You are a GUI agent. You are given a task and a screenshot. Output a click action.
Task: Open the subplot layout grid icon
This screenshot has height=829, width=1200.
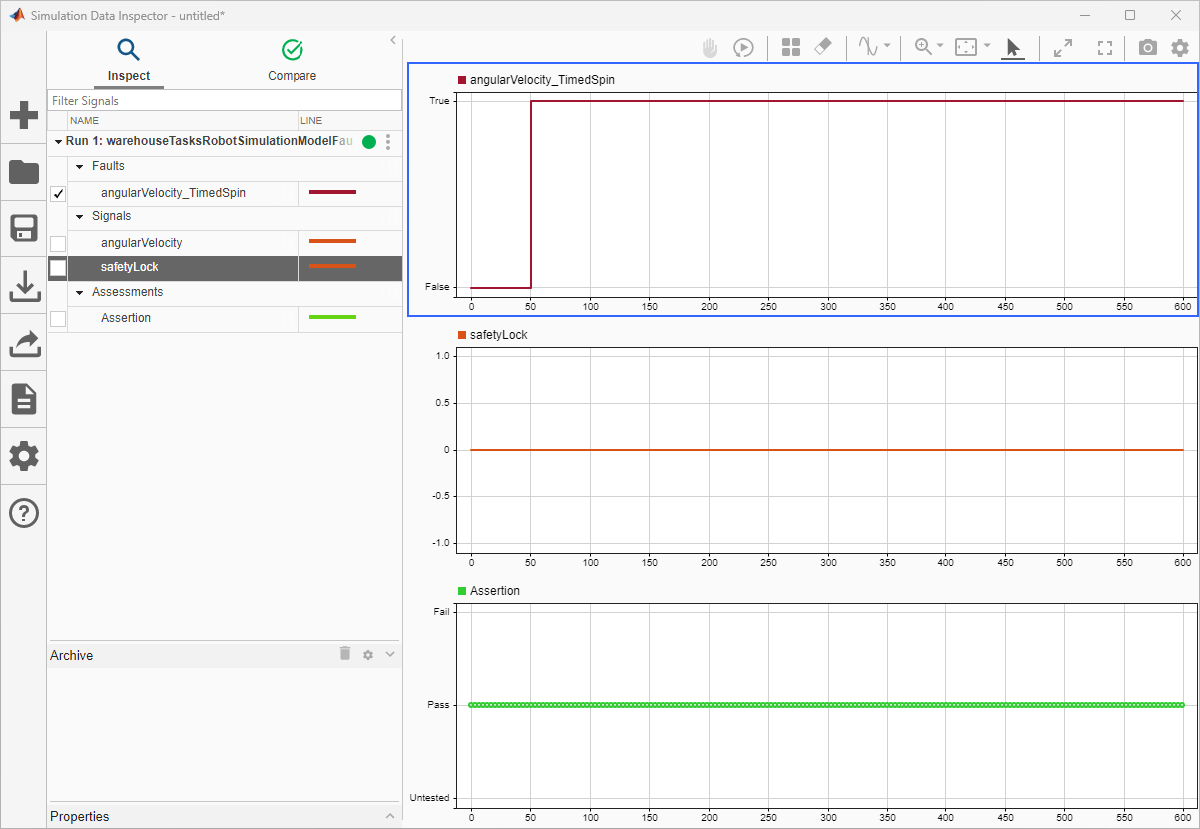coord(791,47)
